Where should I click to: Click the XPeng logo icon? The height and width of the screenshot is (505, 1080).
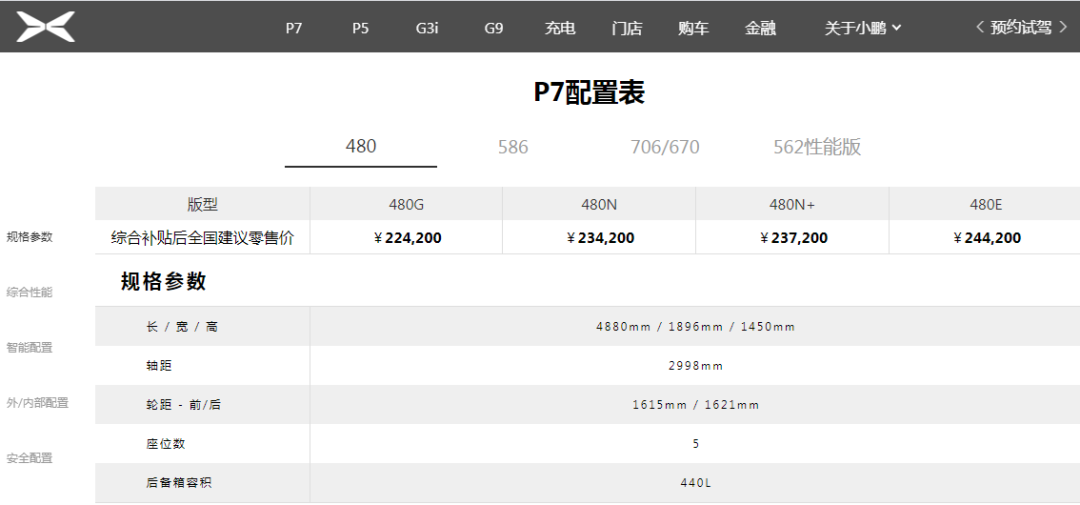(46, 27)
